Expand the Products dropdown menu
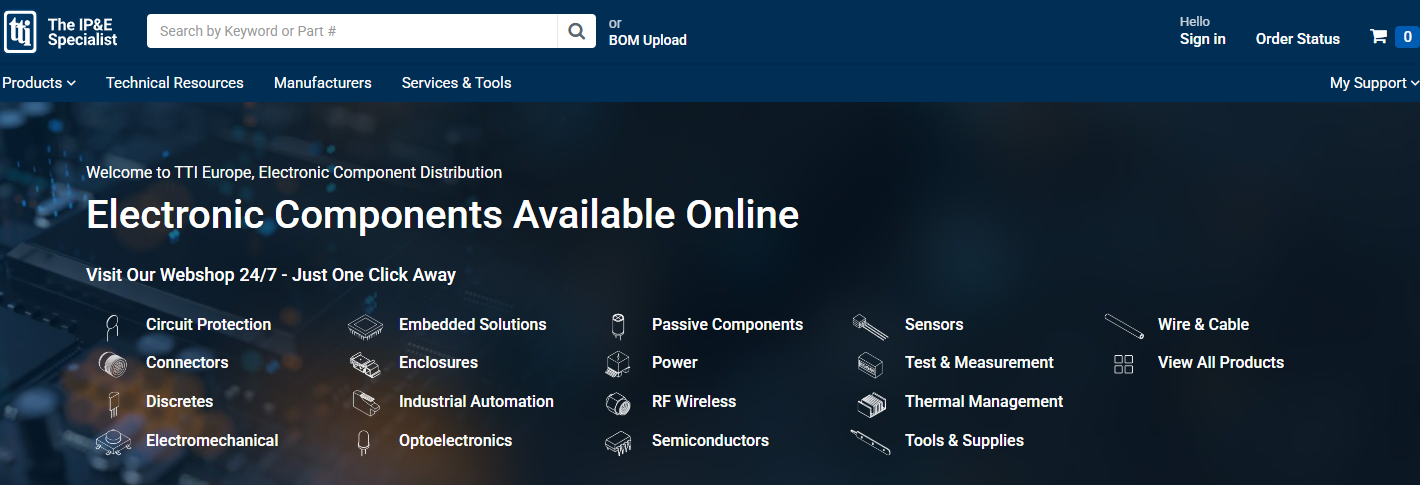The height and width of the screenshot is (485, 1420). pyautogui.click(x=39, y=83)
